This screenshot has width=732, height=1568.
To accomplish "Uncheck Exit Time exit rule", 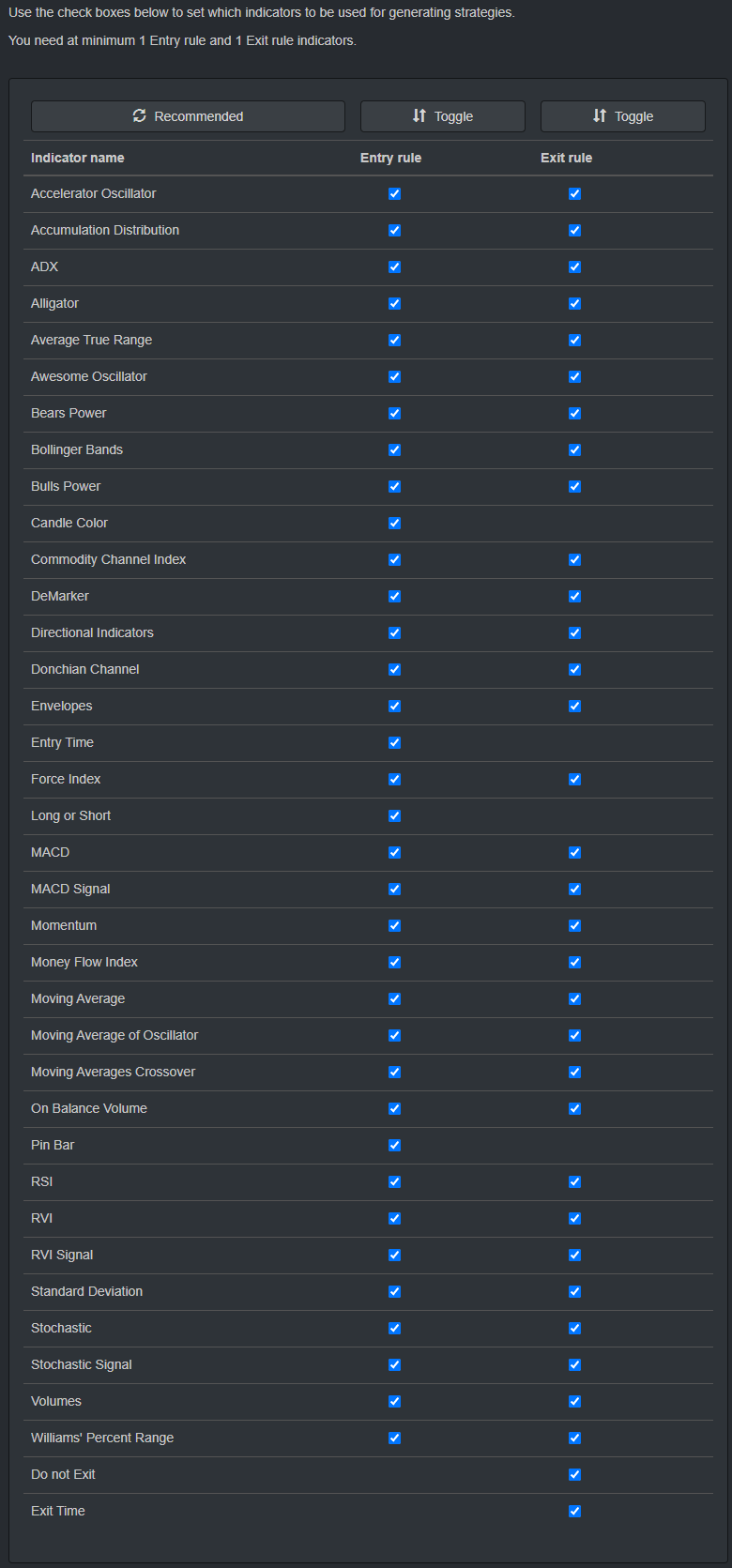I will (574, 1511).
